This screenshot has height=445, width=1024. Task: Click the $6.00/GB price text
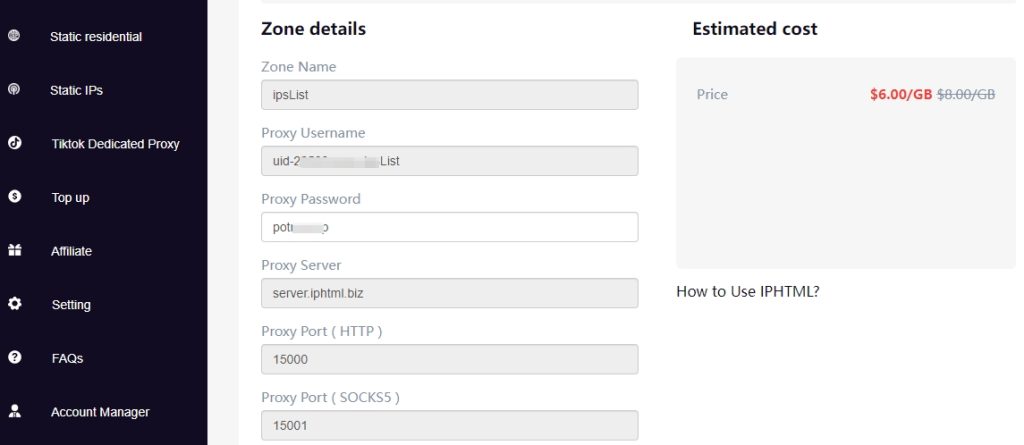click(900, 95)
